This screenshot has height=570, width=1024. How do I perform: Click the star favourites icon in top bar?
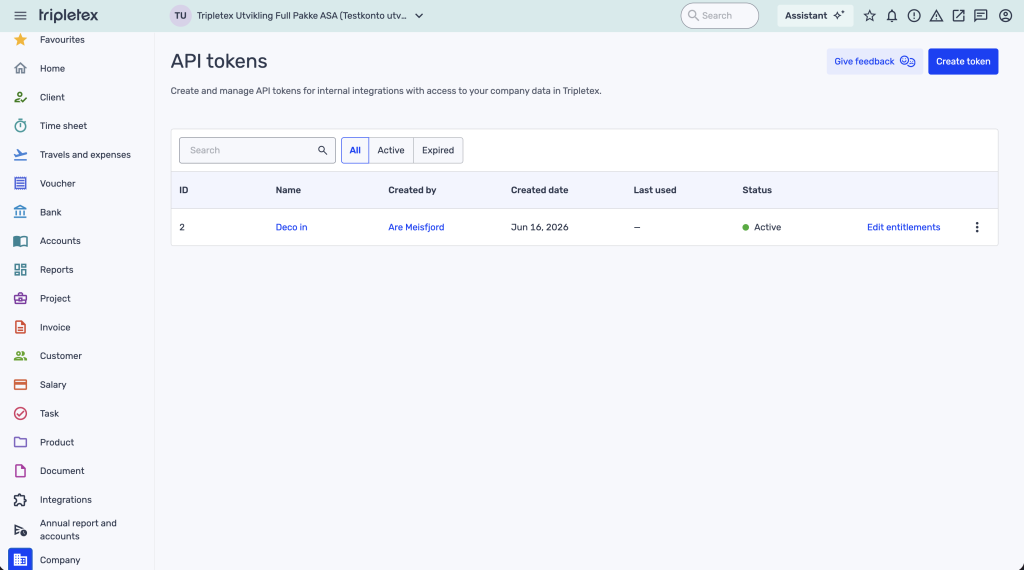[x=869, y=16]
